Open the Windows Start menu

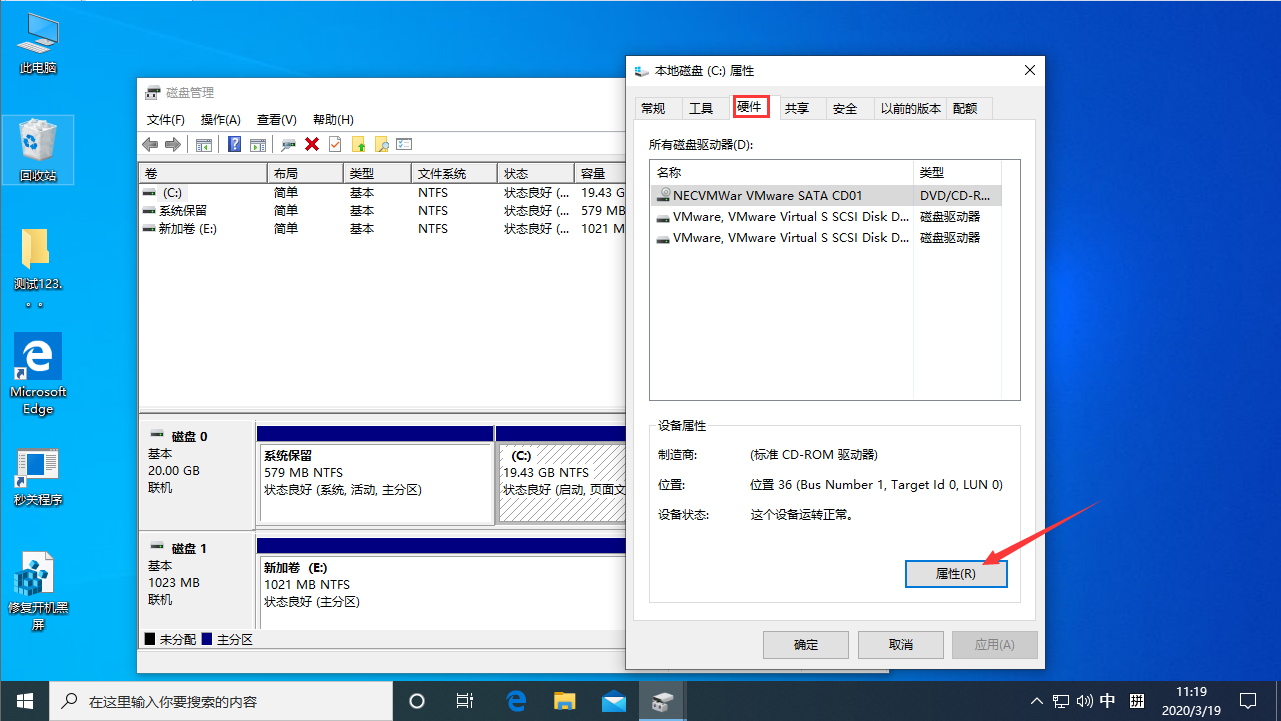[24, 701]
